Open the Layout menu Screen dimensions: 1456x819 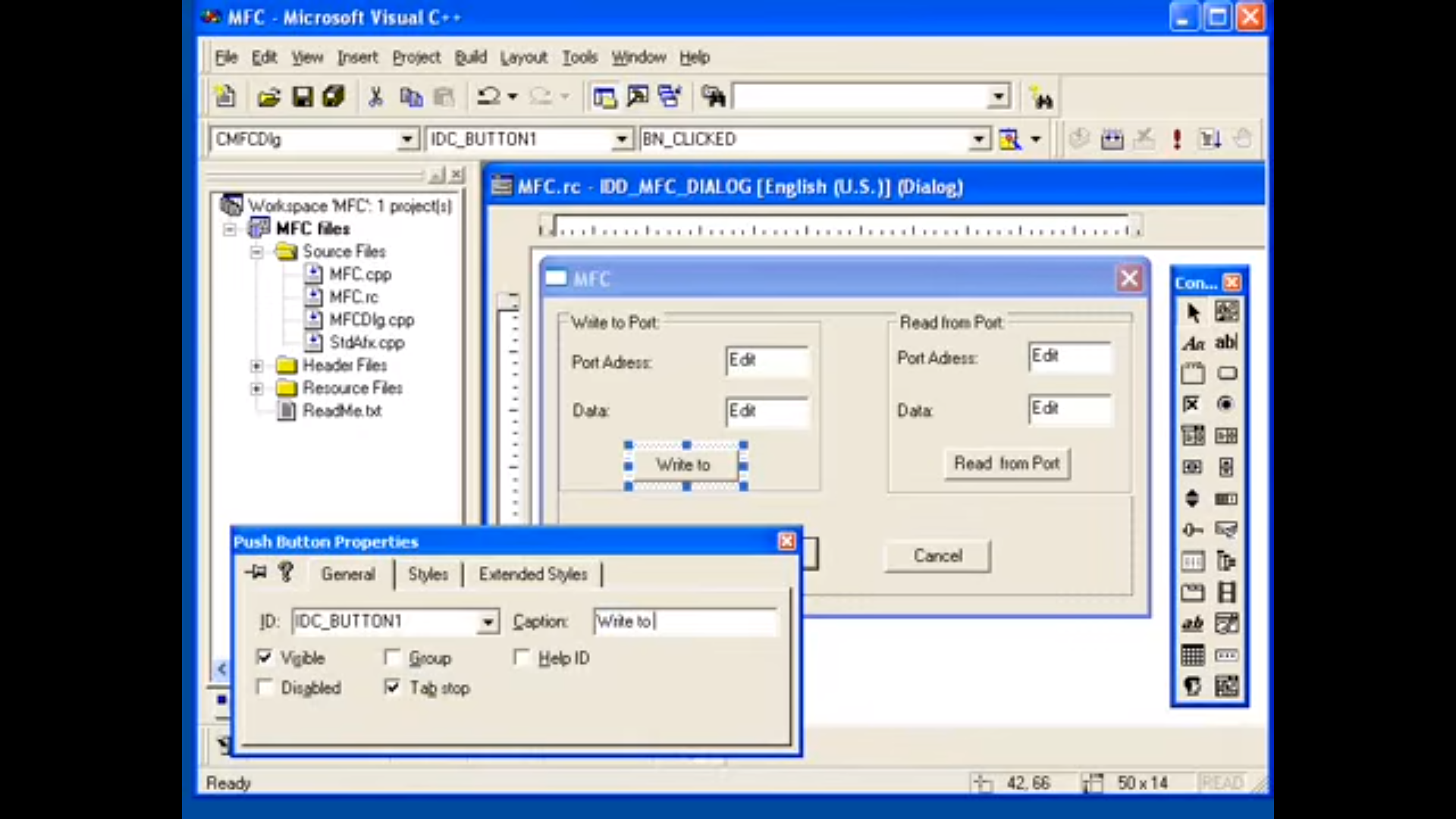(x=523, y=58)
